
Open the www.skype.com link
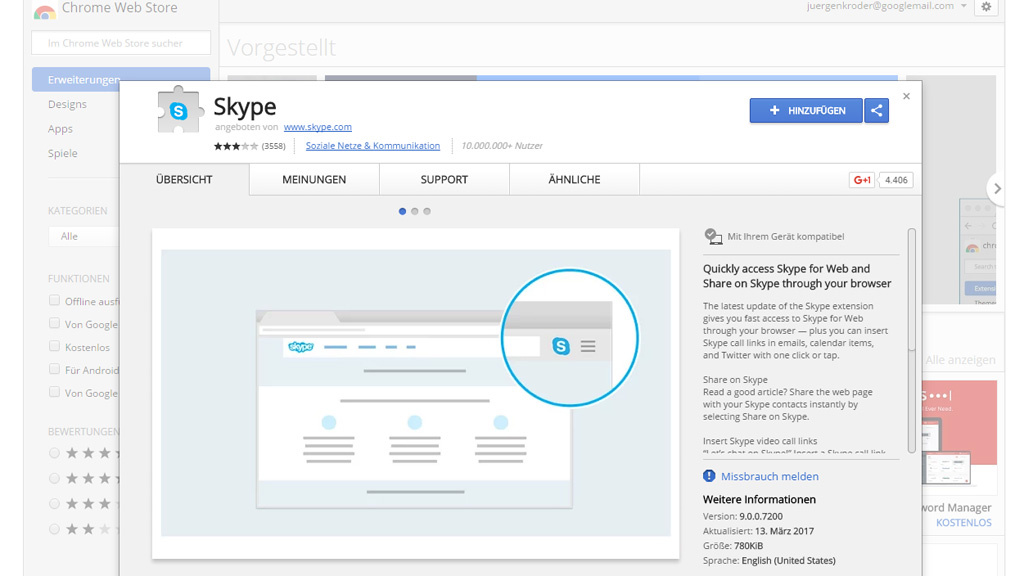[318, 127]
